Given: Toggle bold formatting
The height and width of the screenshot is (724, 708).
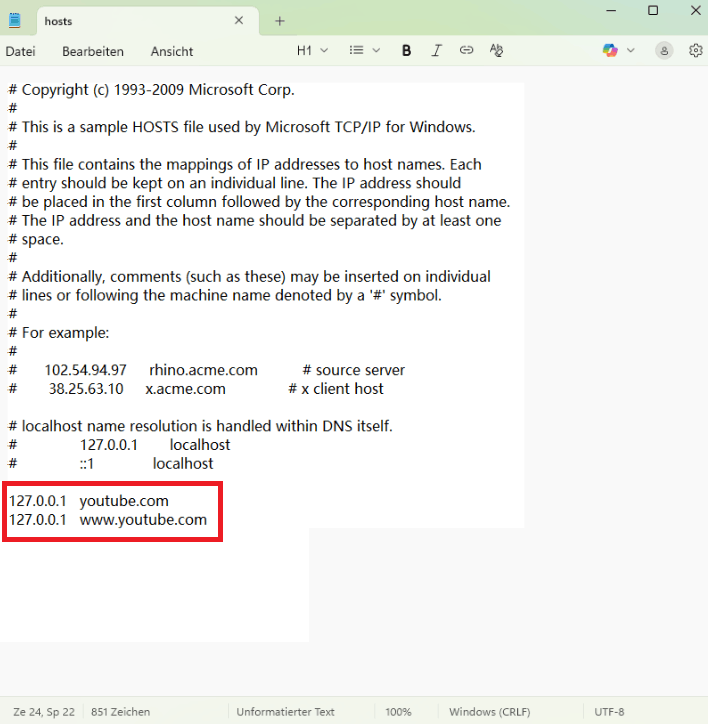Looking at the screenshot, I should click(406, 50).
